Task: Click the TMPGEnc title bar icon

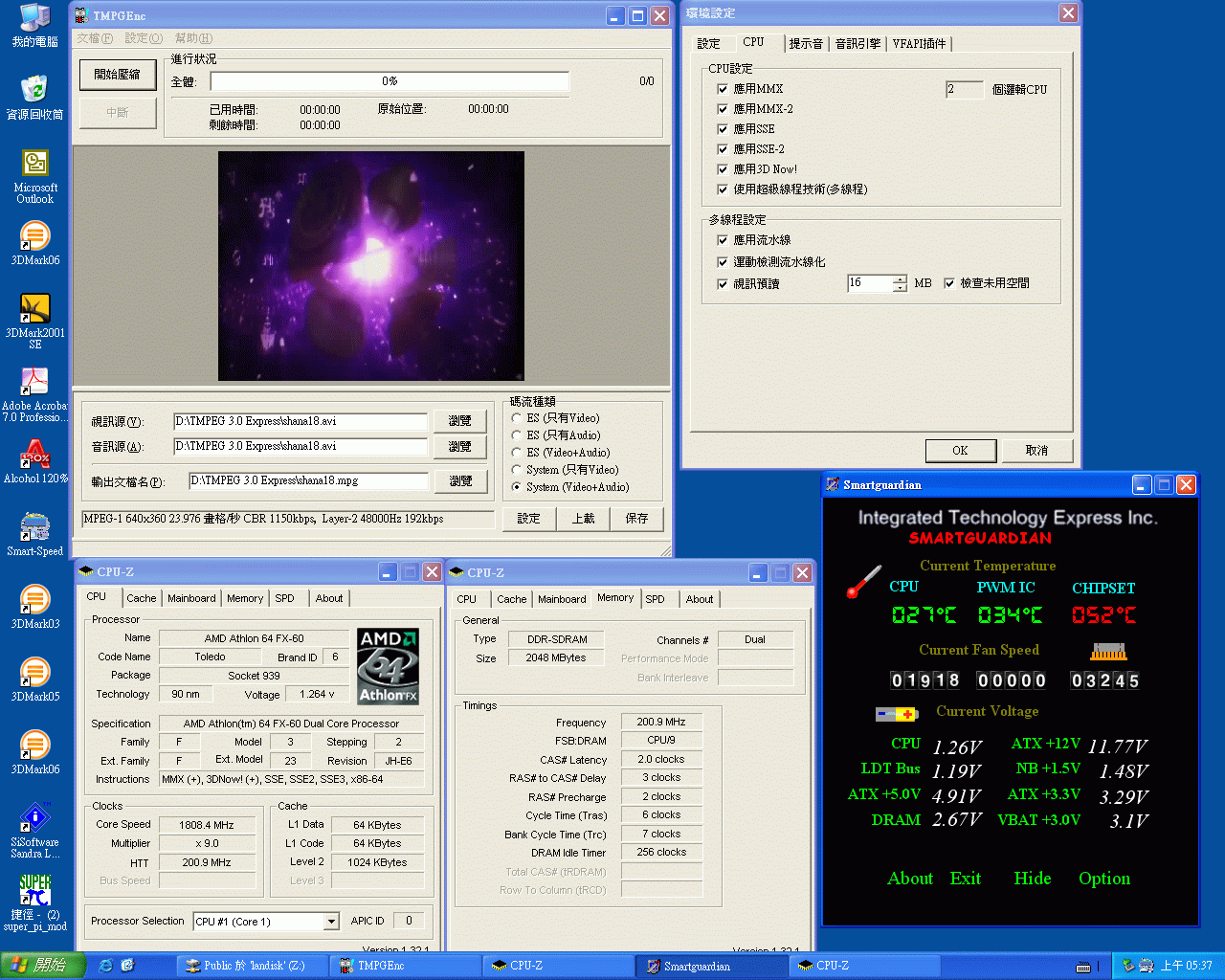Action: [x=83, y=16]
